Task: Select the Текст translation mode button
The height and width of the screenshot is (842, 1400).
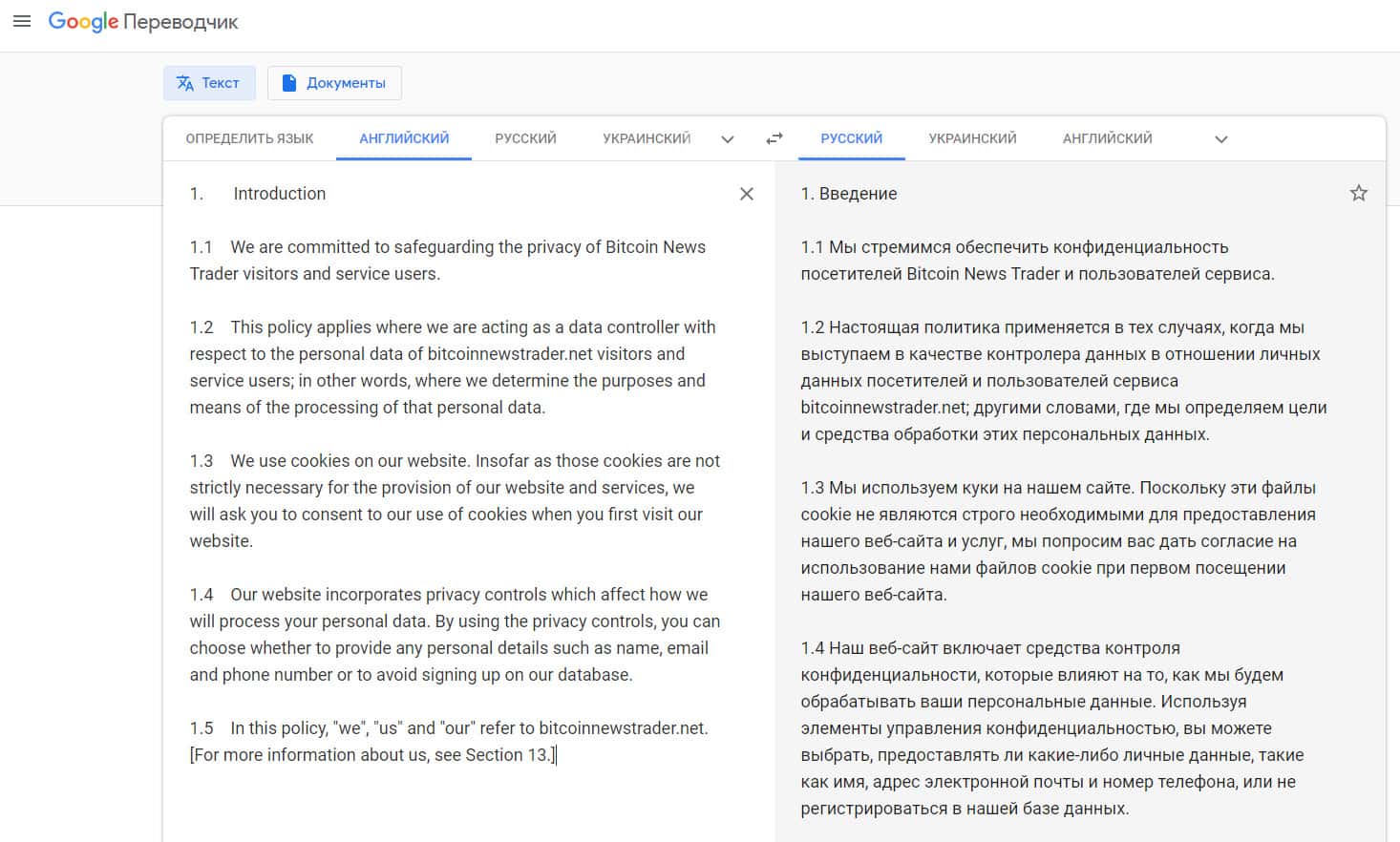Action: click(x=209, y=83)
